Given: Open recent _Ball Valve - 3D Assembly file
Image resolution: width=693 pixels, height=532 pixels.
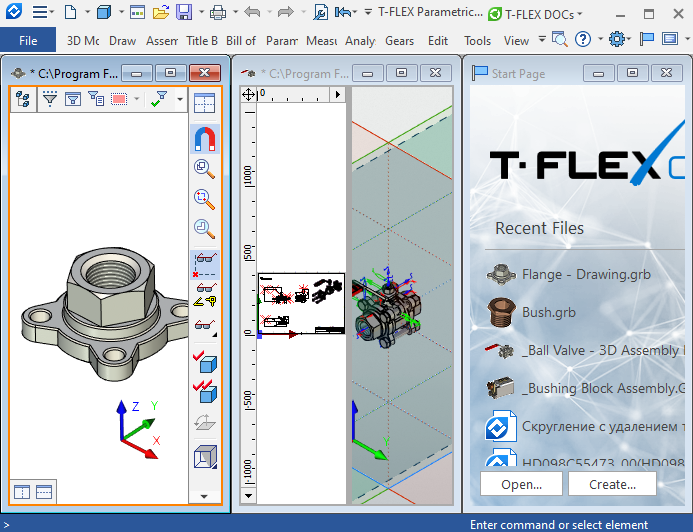Looking at the screenshot, I should coord(586,350).
